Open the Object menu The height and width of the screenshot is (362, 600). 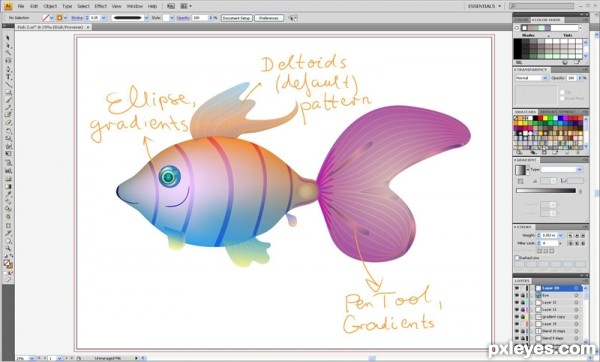(50, 6)
